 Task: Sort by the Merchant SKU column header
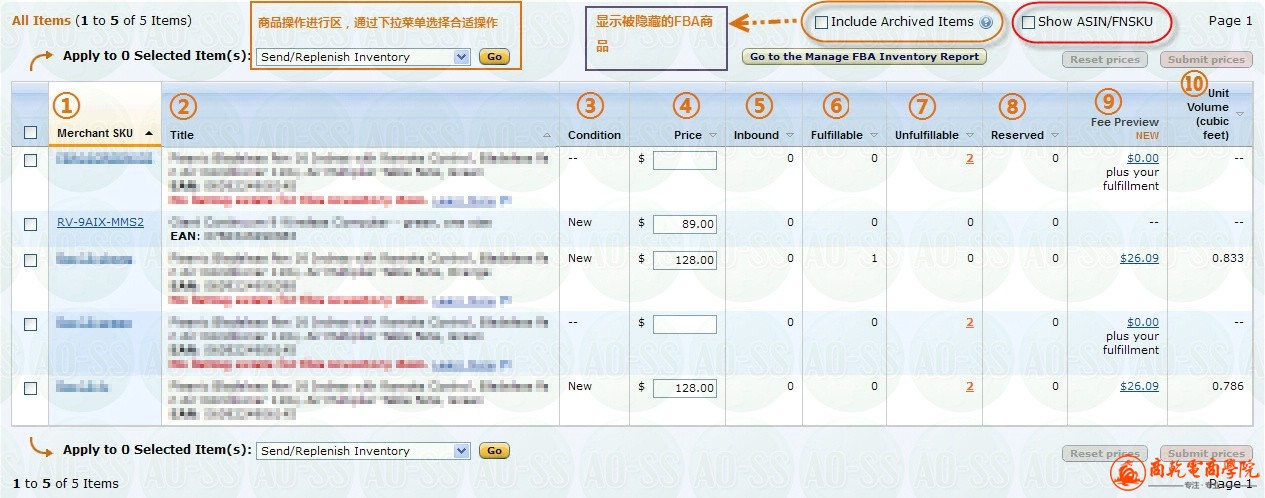[x=97, y=133]
